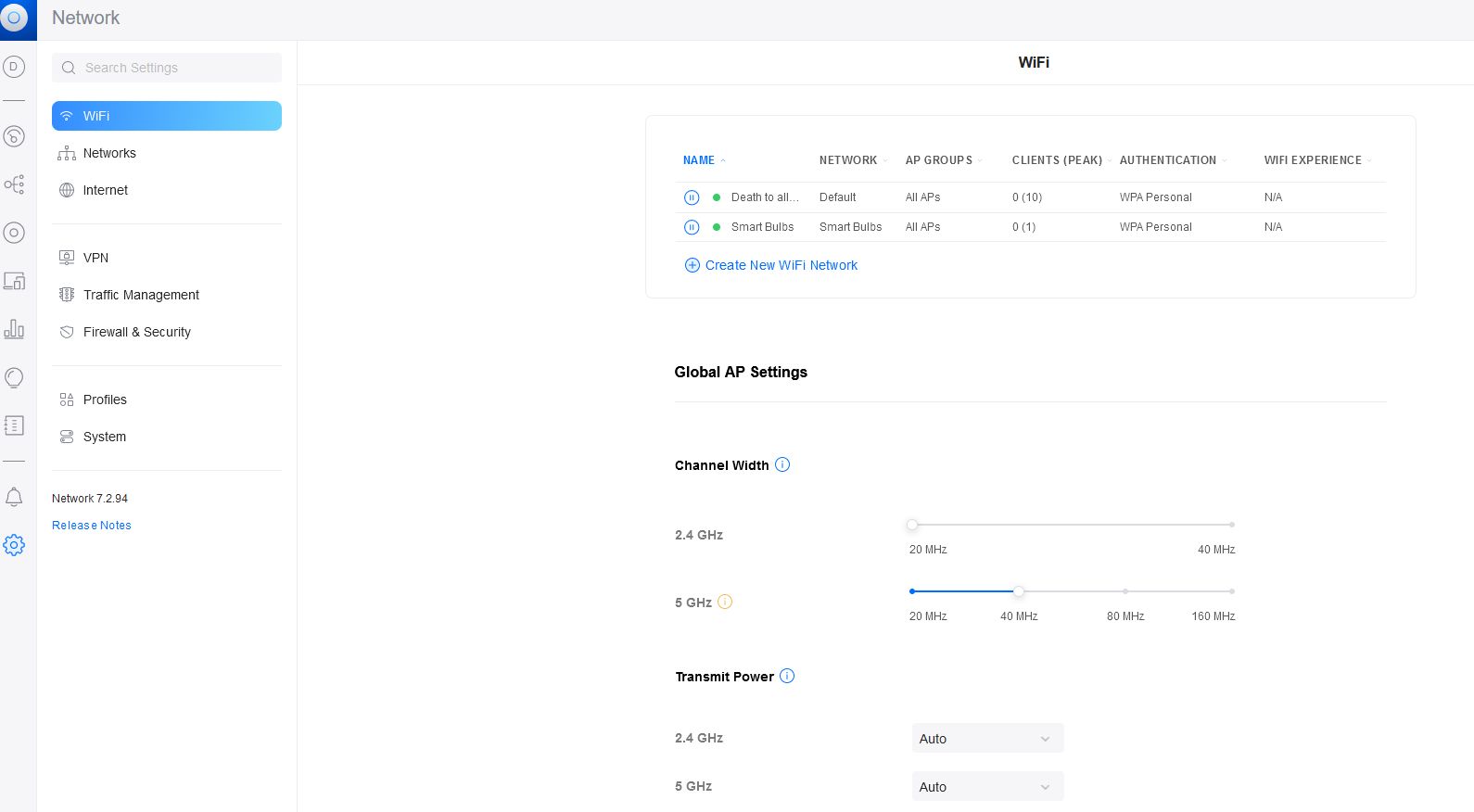Click the Network 7.2.94 version text
This screenshot has width=1474, height=812.
90,499
